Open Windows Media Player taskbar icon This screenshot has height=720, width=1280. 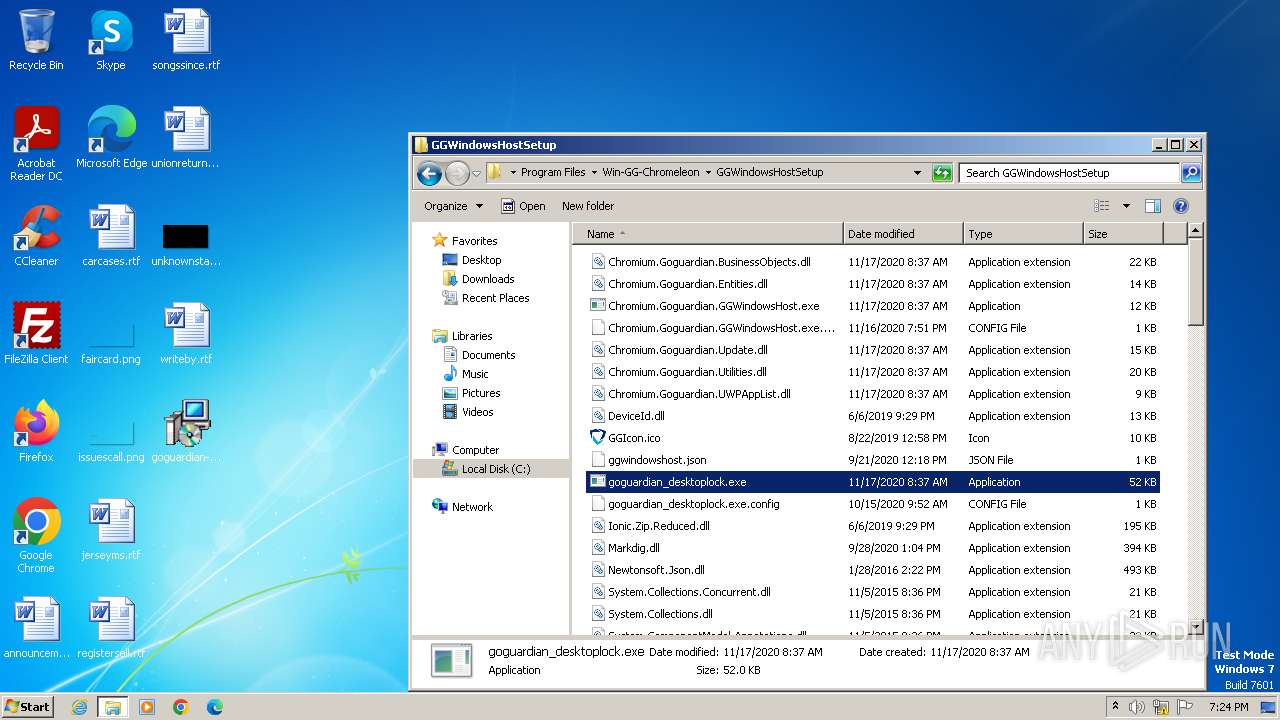(147, 707)
